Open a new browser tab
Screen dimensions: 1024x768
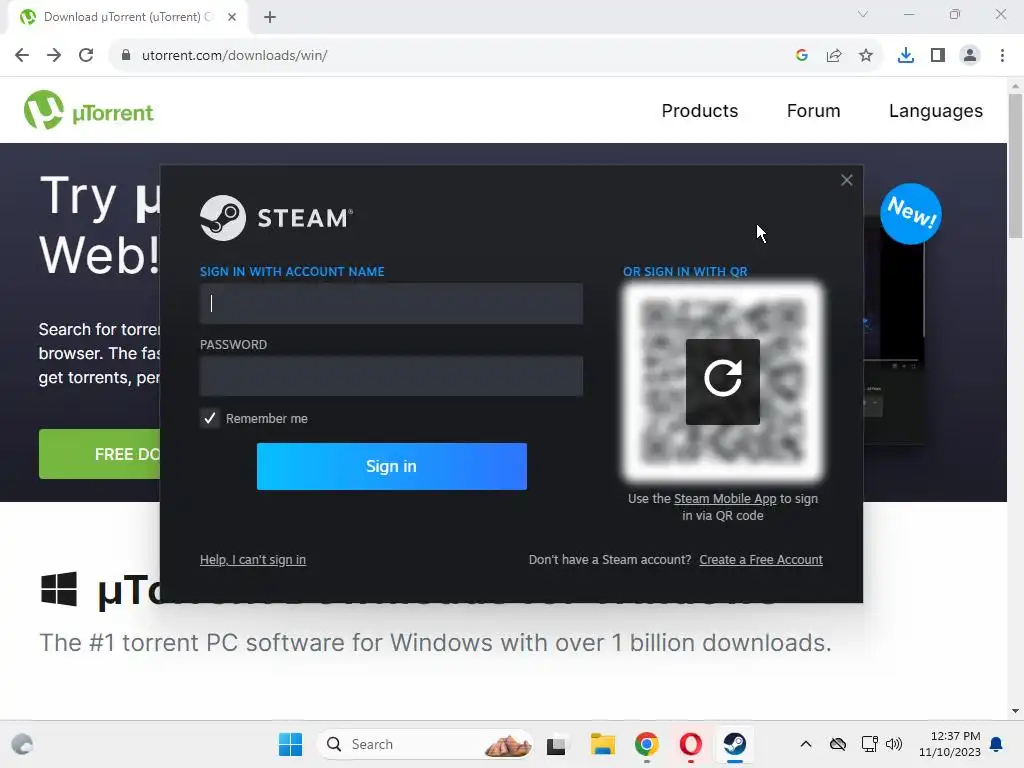[270, 17]
